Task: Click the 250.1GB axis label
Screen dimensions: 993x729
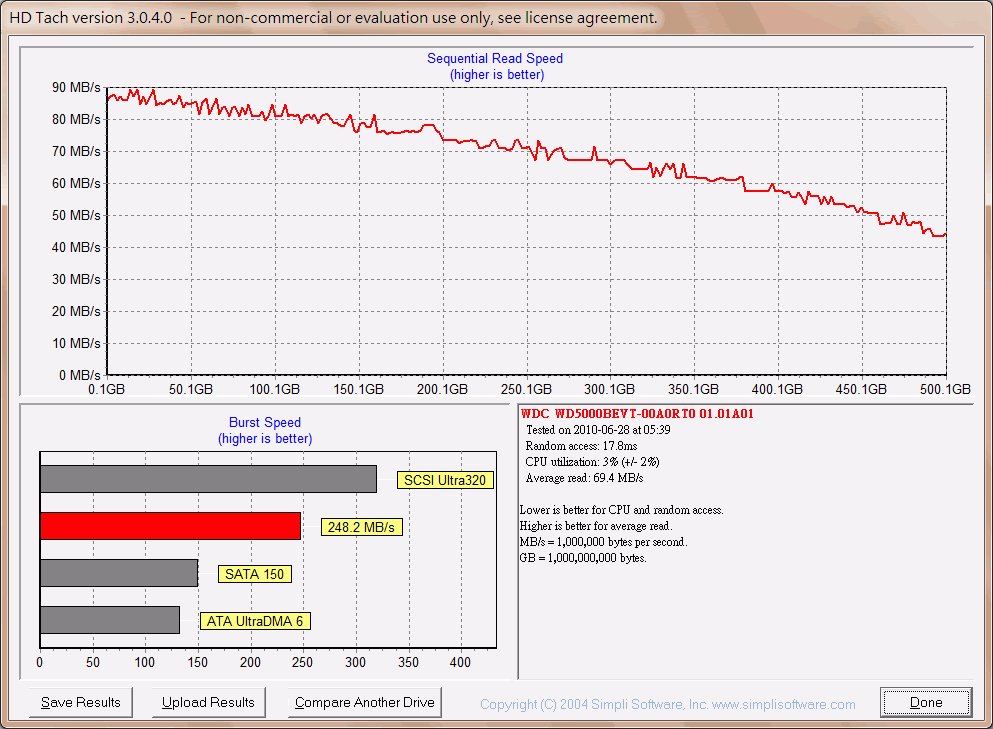Action: pos(526,390)
